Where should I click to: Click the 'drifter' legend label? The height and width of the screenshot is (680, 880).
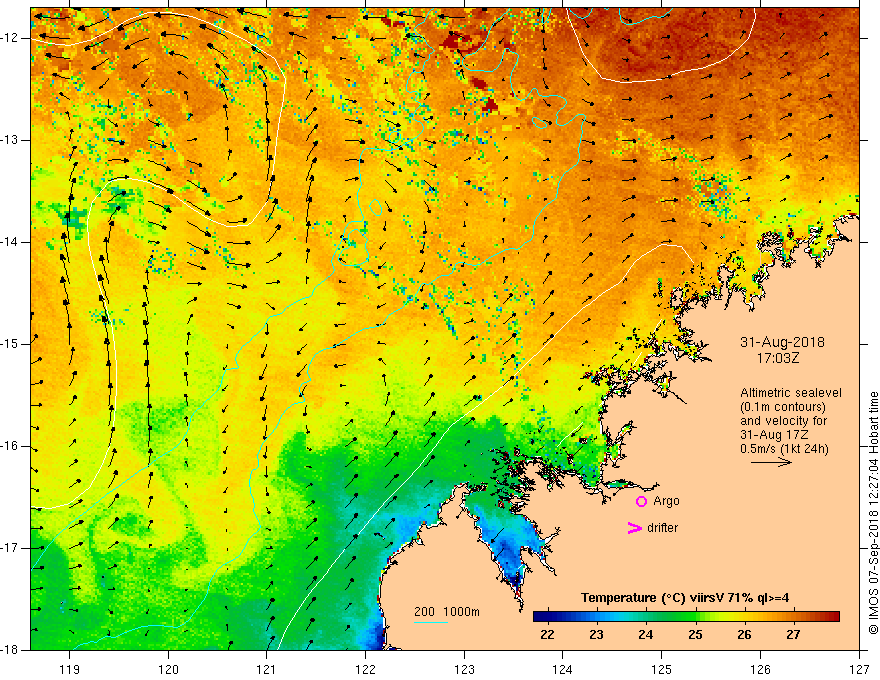662,528
